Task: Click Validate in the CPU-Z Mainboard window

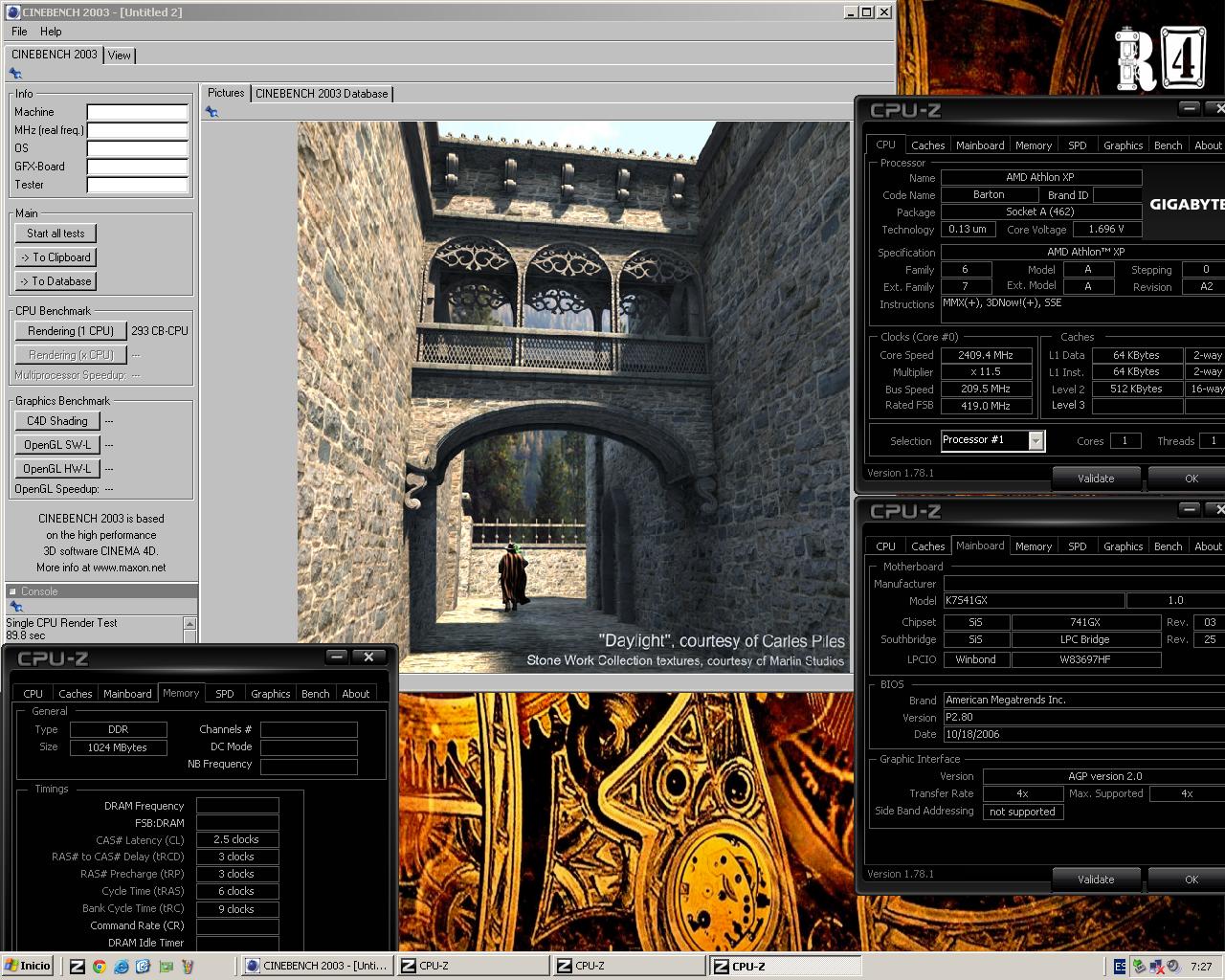Action: click(1096, 880)
